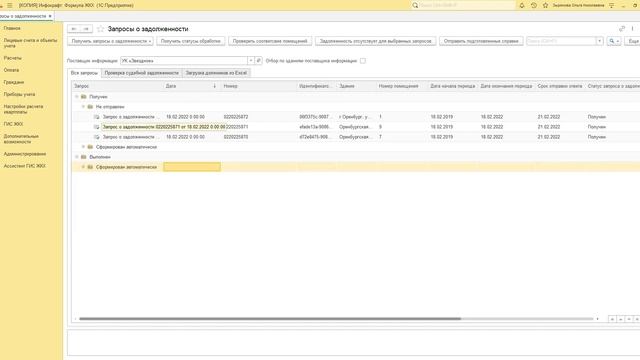Screen dimensions: 640x360
Task: Click Проверить соответствие помещений button
Action: click(270, 41)
